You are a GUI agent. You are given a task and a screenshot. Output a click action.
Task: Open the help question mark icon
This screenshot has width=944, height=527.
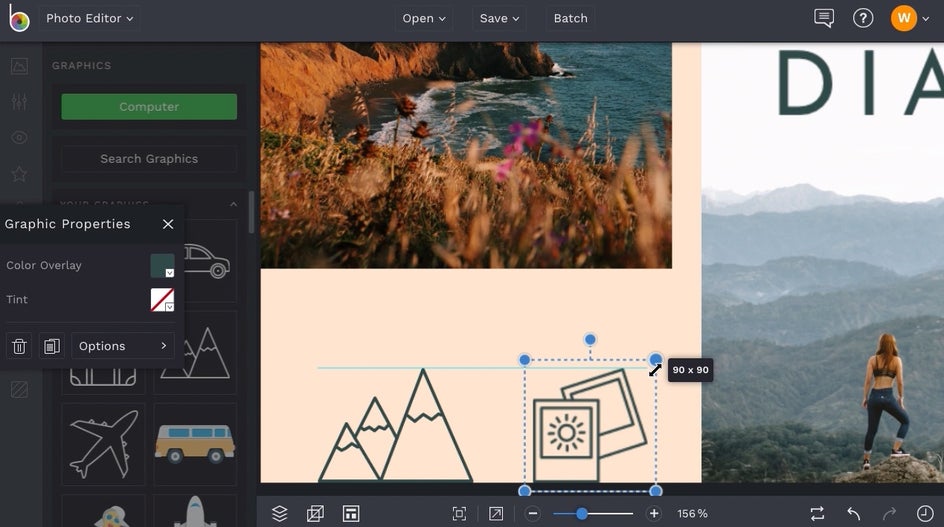coord(863,18)
